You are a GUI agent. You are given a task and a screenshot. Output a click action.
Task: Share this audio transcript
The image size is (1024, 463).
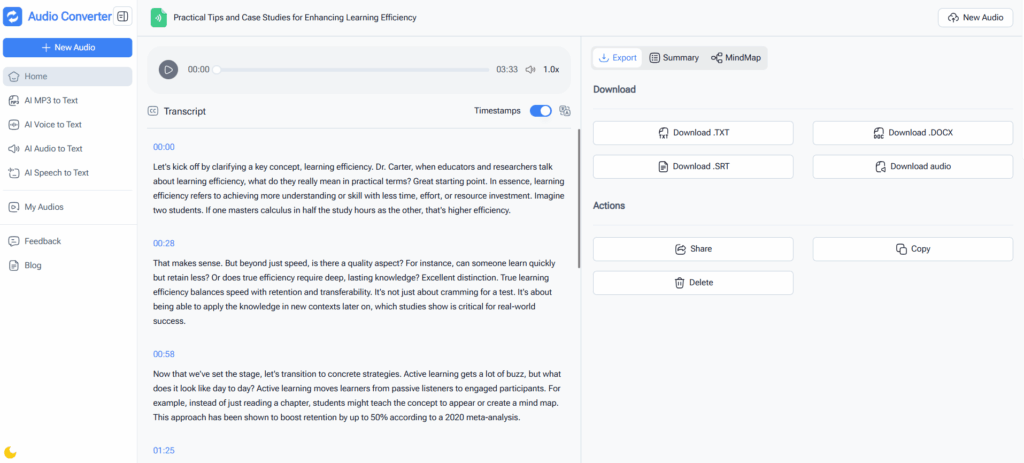click(693, 249)
